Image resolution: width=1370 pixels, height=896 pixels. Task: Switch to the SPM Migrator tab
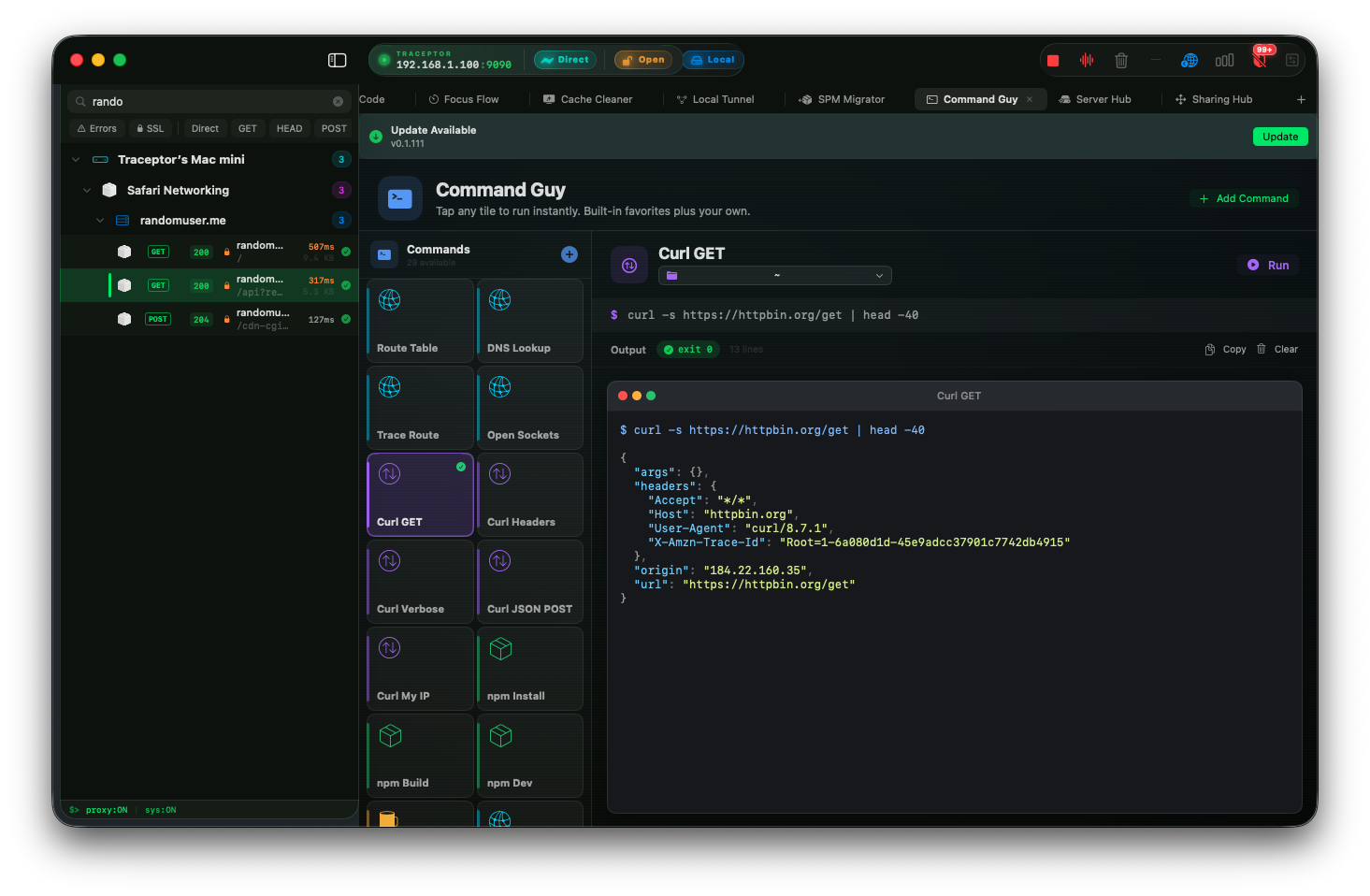tap(842, 99)
